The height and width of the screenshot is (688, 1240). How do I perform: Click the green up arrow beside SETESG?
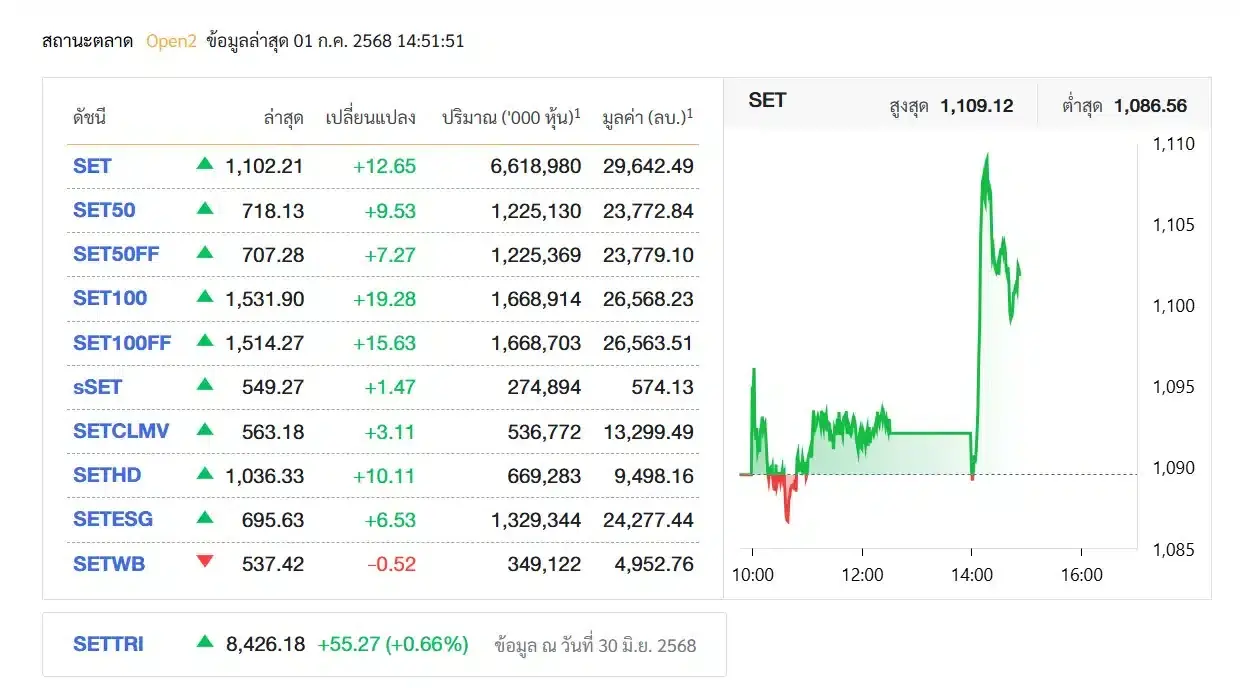point(205,518)
